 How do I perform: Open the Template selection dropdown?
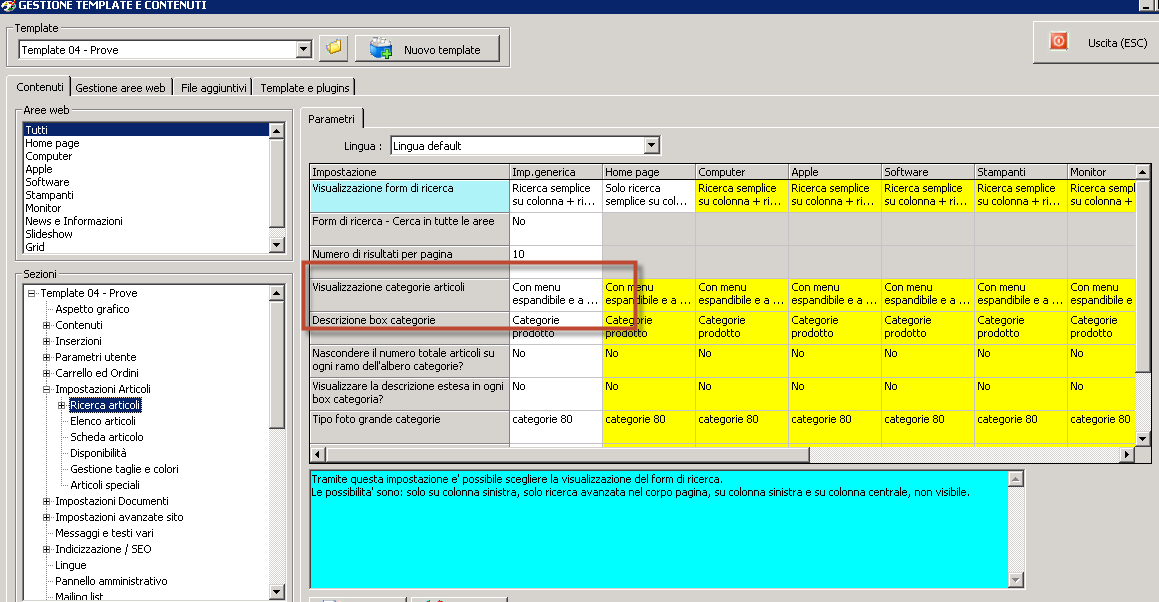click(304, 50)
